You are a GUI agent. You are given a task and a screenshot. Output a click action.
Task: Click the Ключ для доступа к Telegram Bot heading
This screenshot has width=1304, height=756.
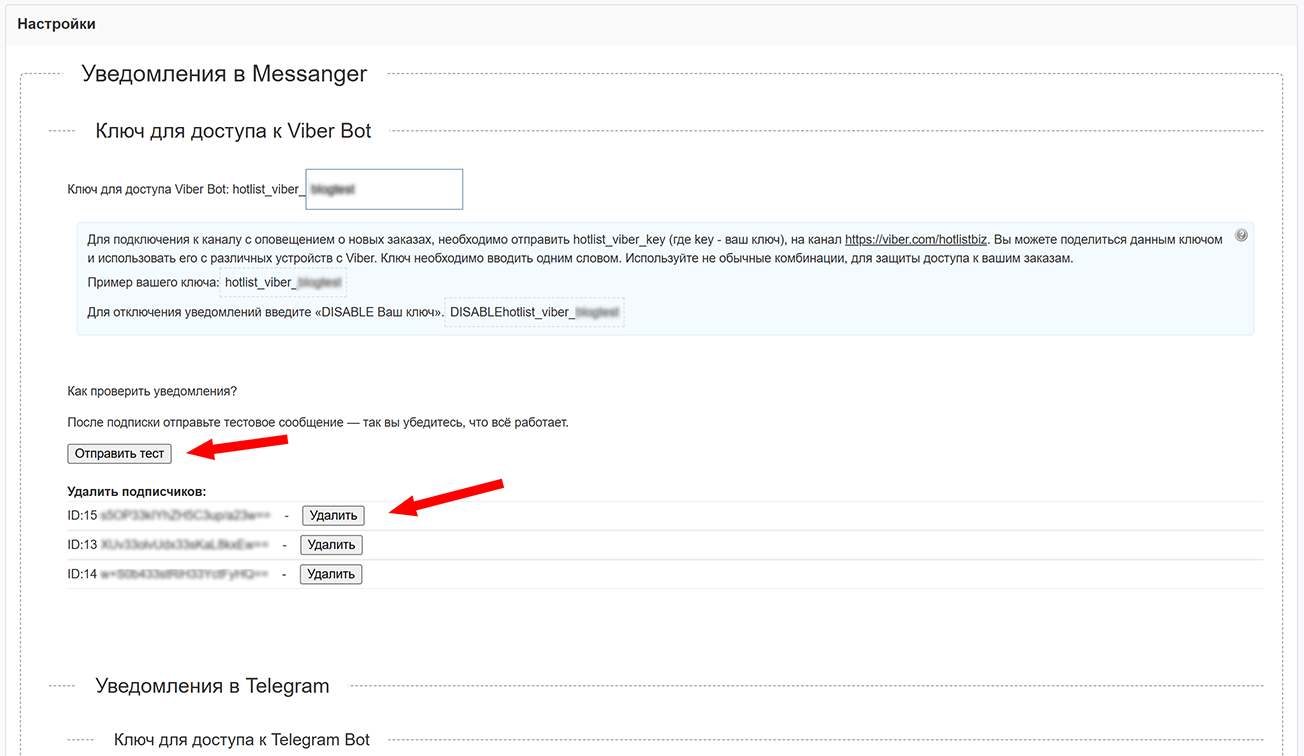(x=241, y=740)
